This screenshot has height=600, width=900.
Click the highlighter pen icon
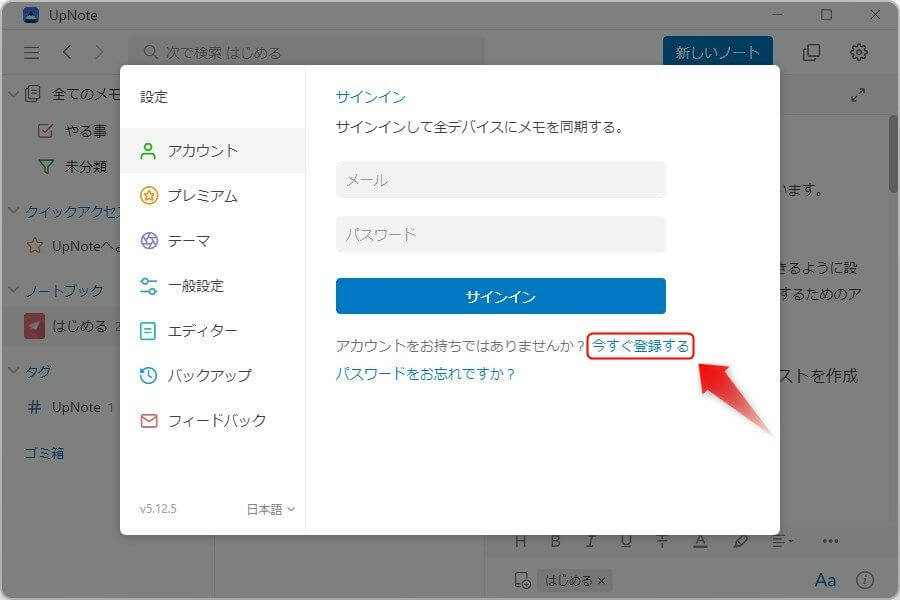point(740,541)
